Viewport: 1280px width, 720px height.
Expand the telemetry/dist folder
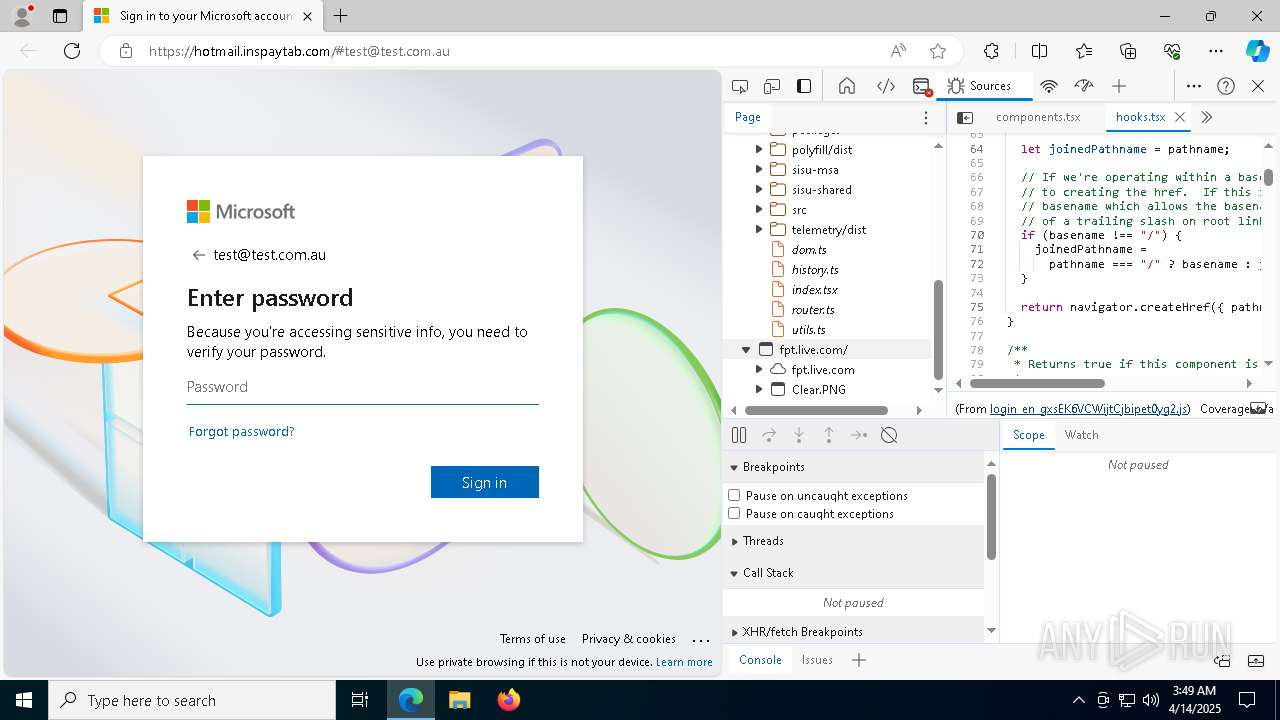click(759, 230)
